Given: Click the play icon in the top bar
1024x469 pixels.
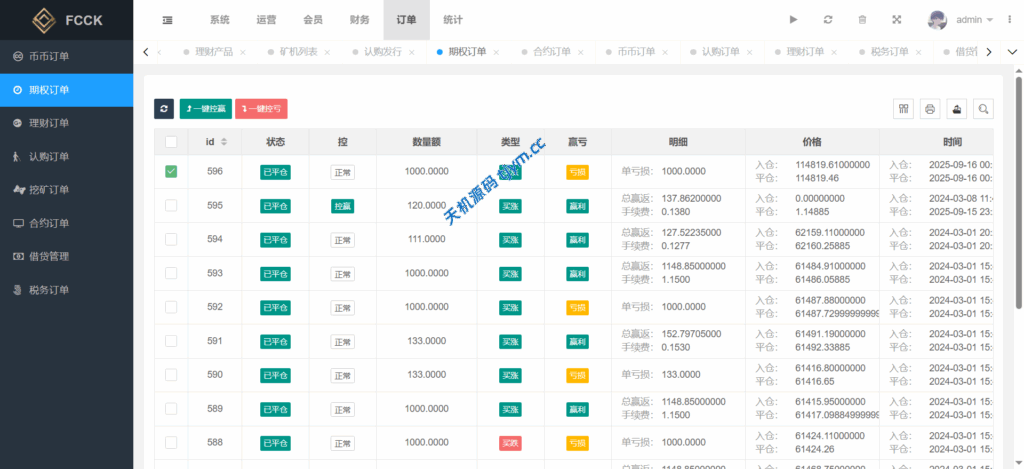Looking at the screenshot, I should tap(793, 20).
